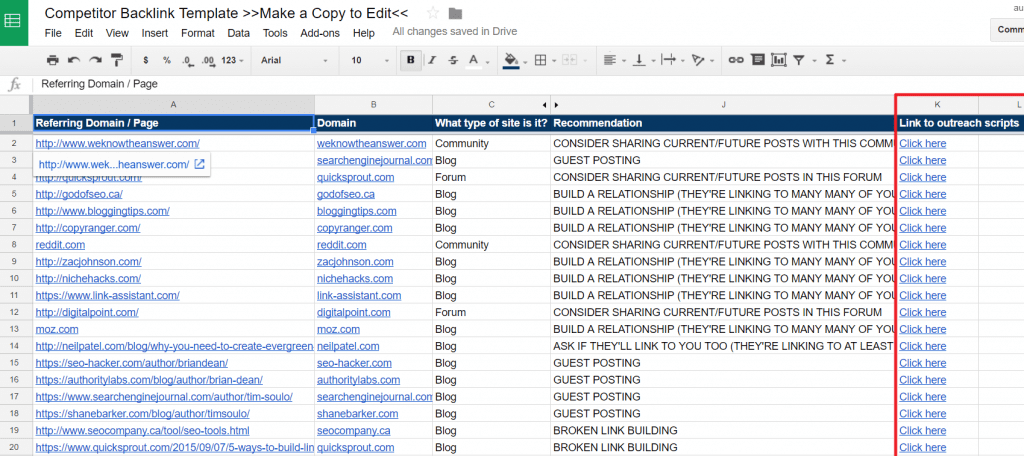Click the left arrow in column C header
The height and width of the screenshot is (456, 1024).
pos(544,105)
